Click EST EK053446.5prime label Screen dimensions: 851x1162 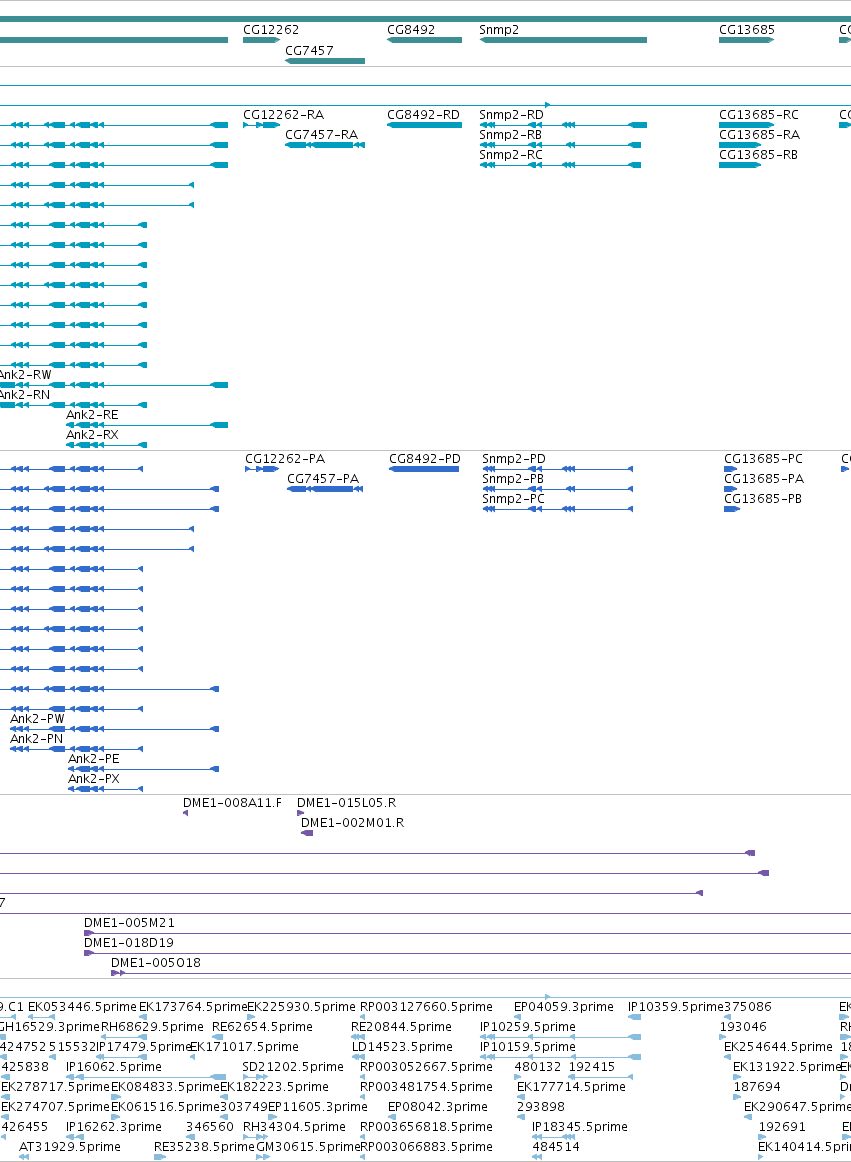point(82,1007)
